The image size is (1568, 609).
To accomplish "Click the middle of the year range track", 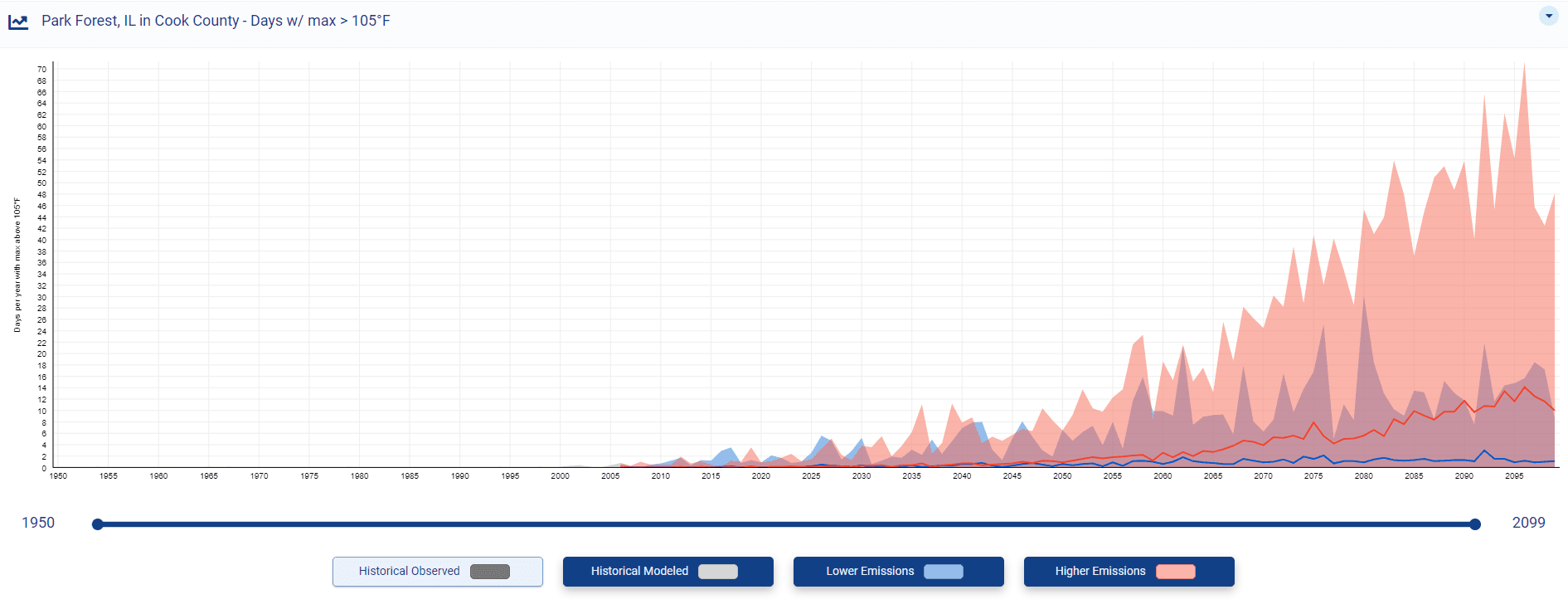I will click(786, 524).
